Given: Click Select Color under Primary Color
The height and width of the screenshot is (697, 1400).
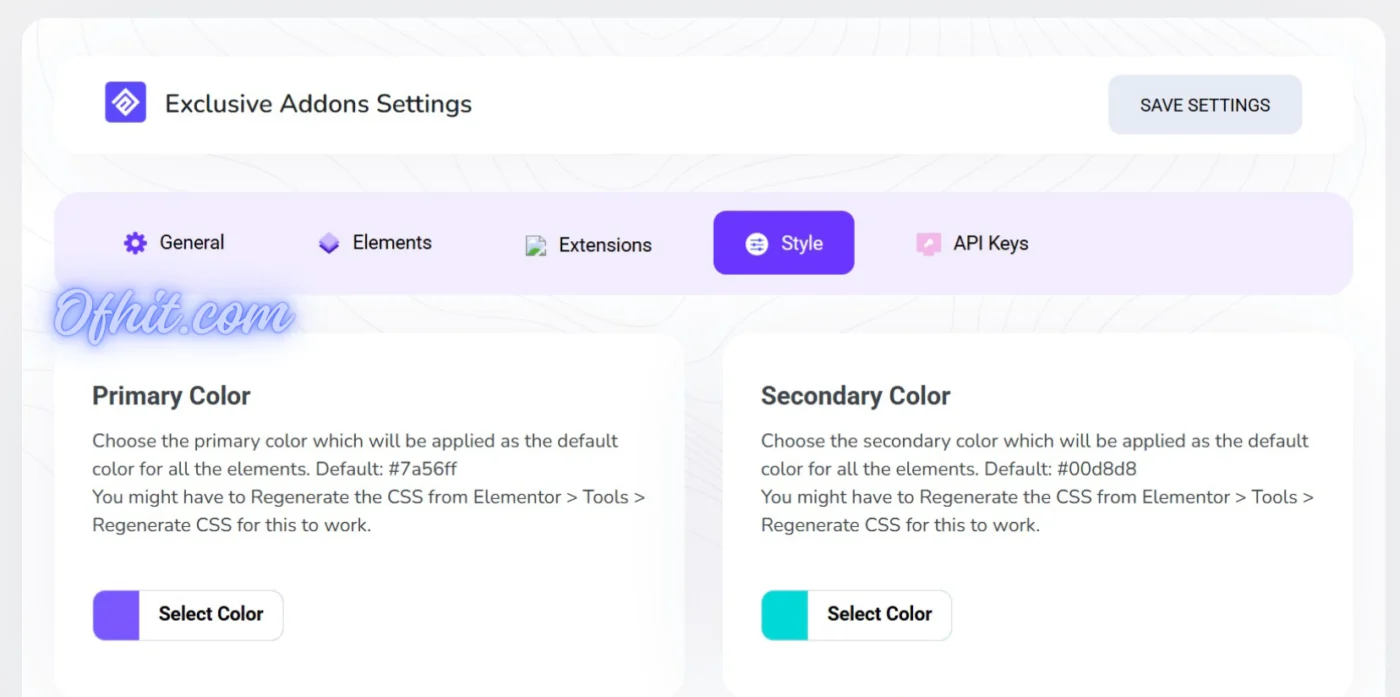Looking at the screenshot, I should pyautogui.click(x=211, y=614).
